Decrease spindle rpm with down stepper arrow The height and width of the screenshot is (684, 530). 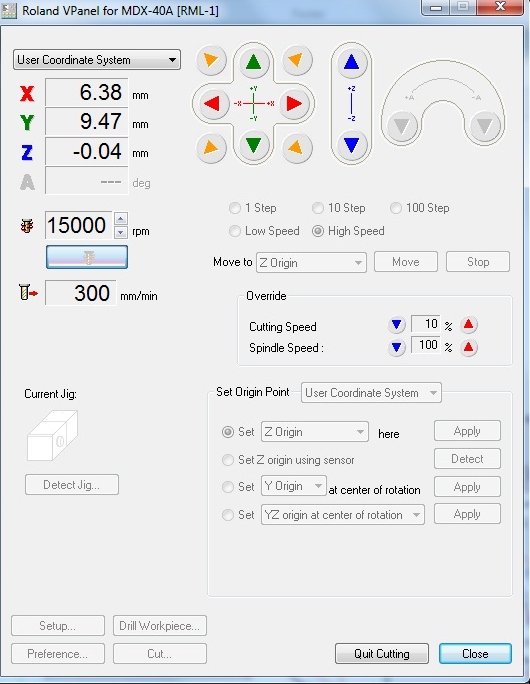tap(121, 232)
